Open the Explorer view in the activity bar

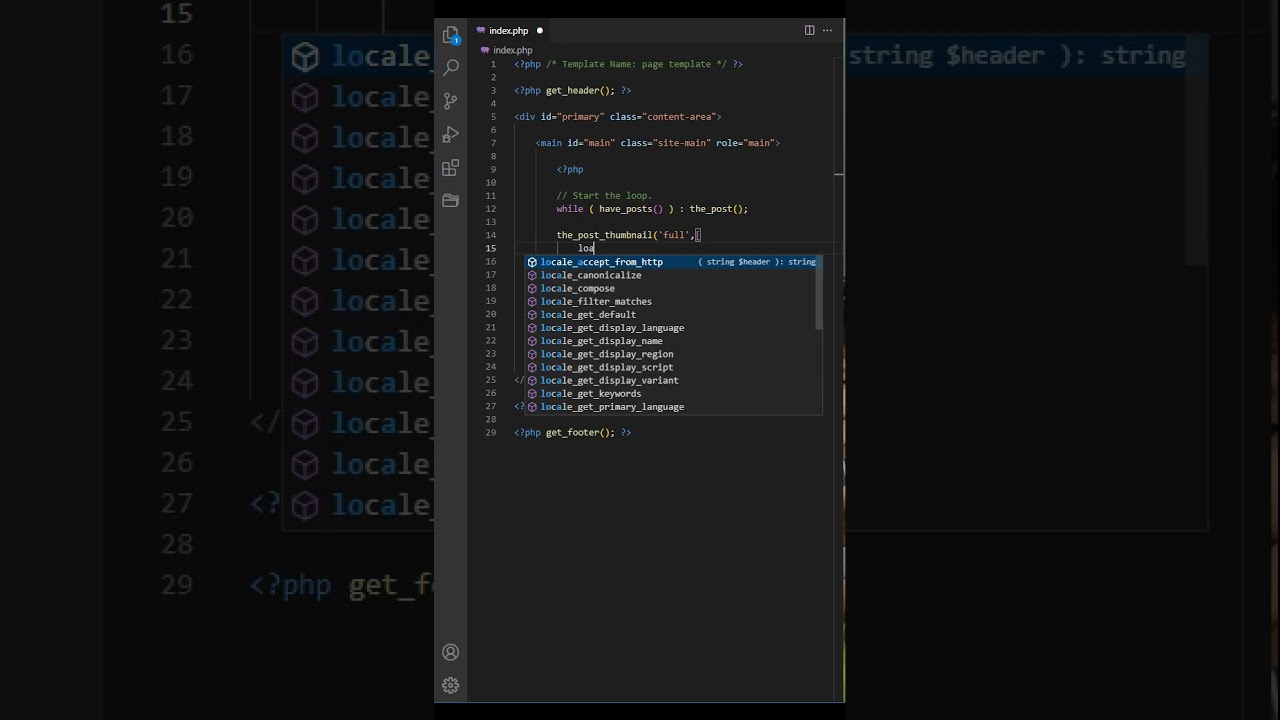(451, 35)
